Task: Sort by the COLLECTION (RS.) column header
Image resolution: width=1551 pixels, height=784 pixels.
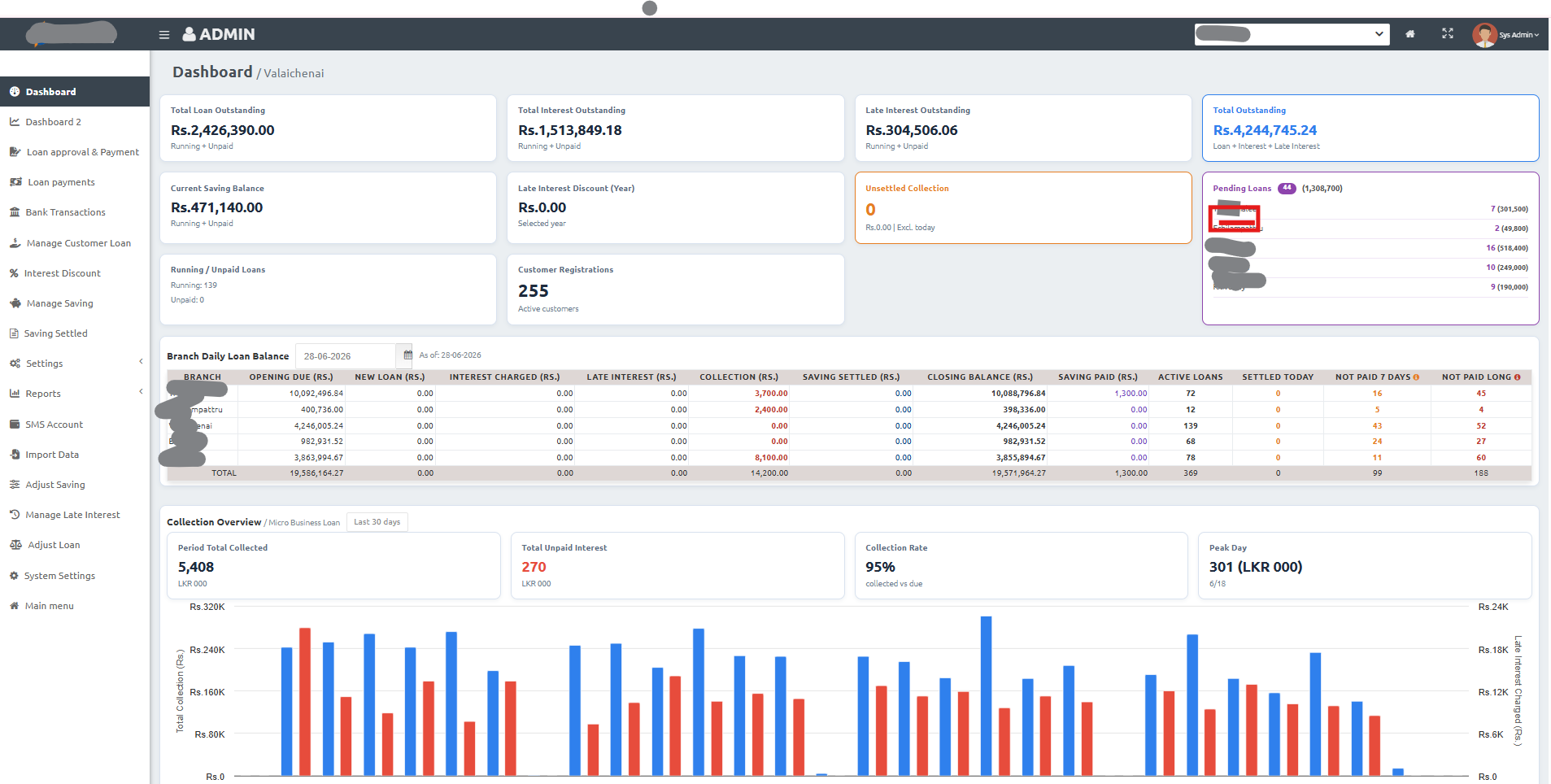Action: 738,377
